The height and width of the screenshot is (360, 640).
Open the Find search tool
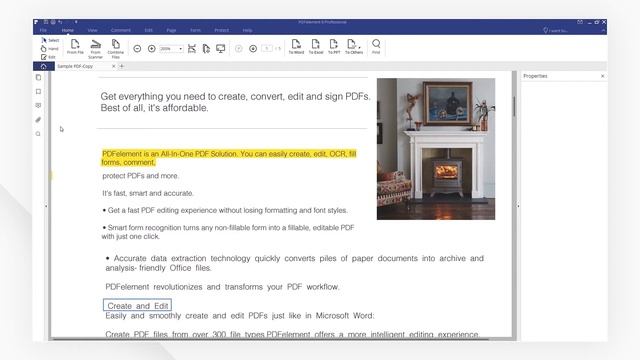376,47
